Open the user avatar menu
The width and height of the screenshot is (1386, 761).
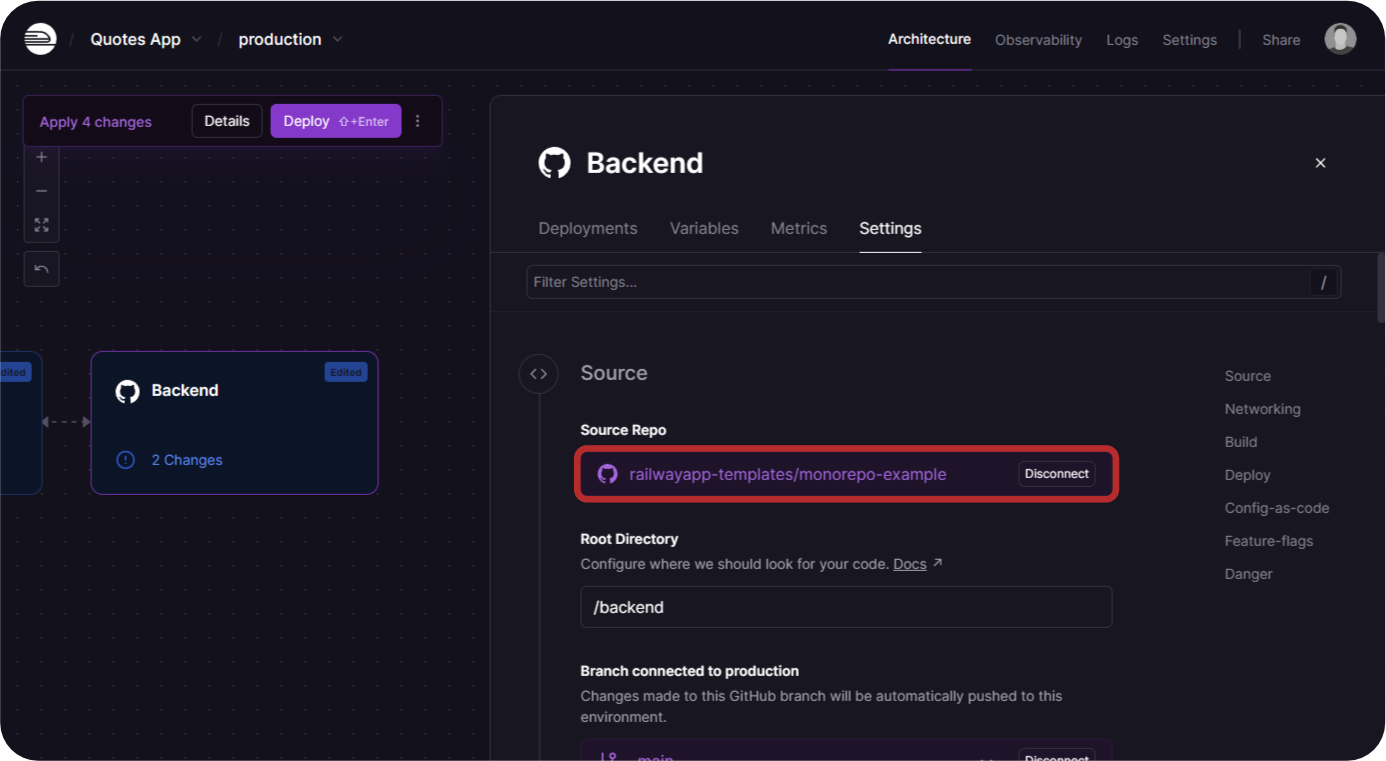point(1340,39)
